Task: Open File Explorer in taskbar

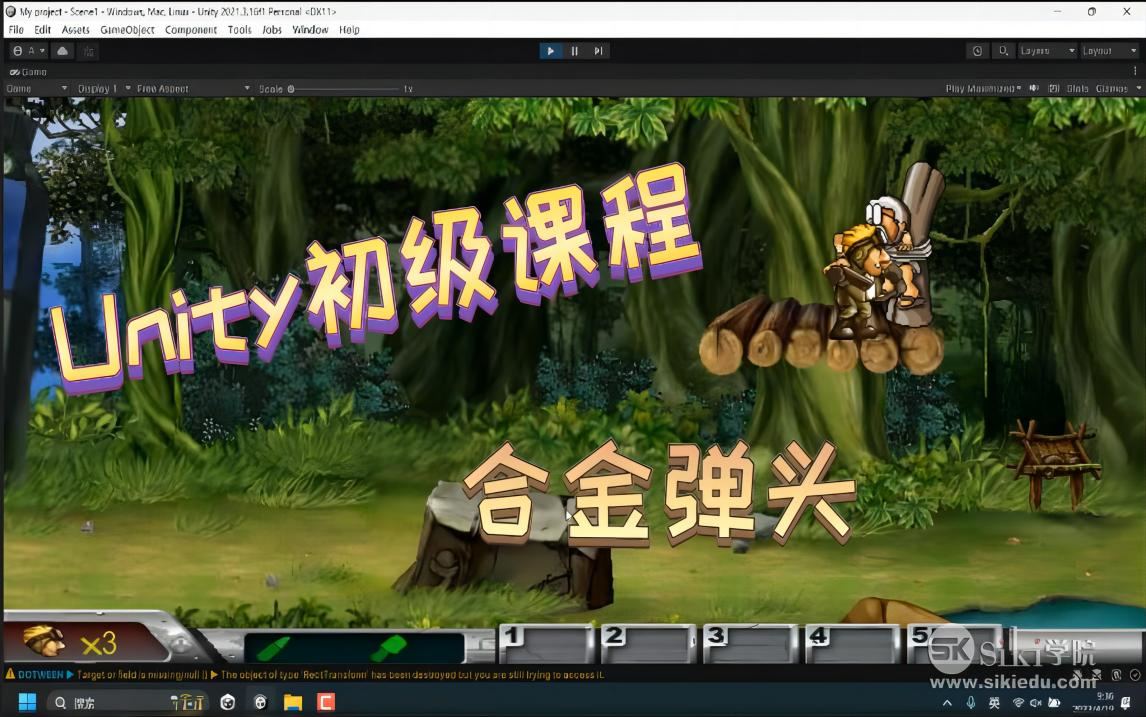Action: (293, 702)
